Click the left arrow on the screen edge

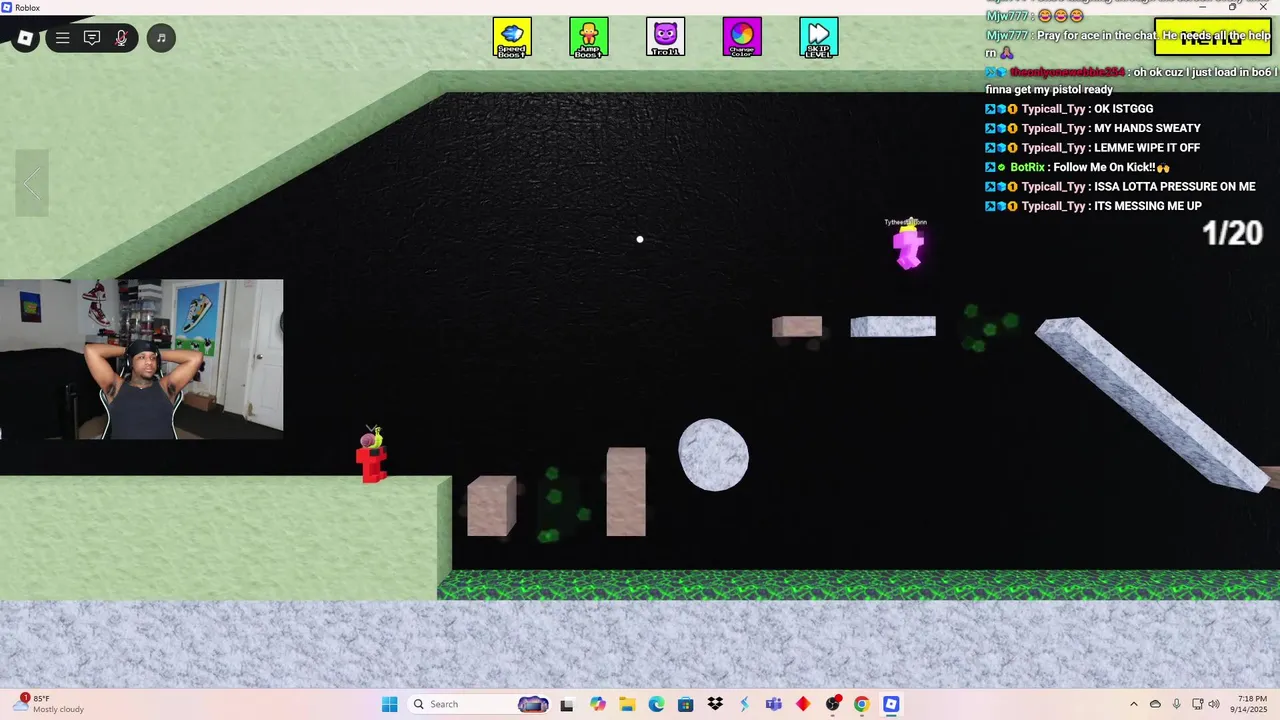[x=32, y=183]
